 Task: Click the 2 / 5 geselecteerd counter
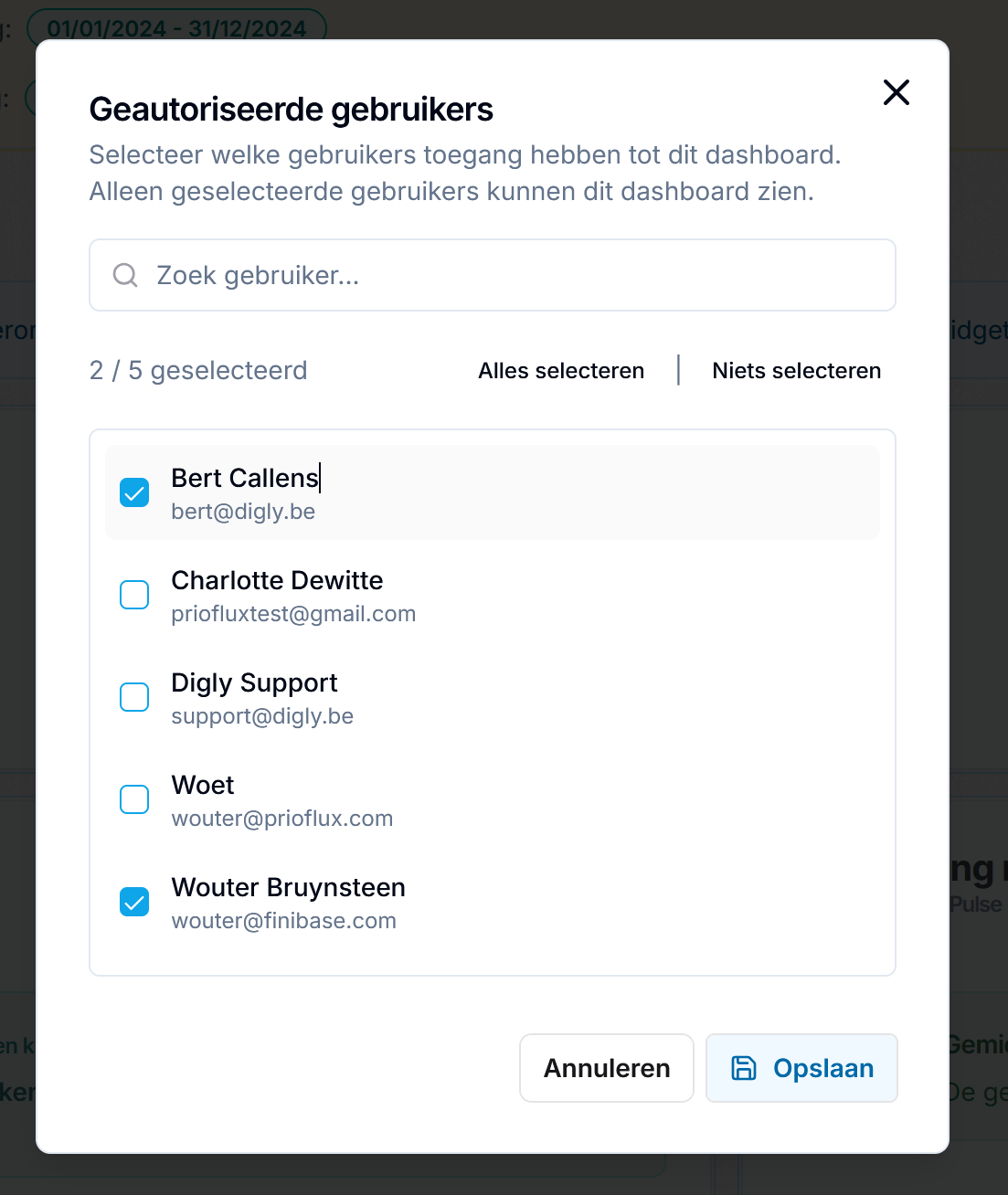[x=198, y=370]
